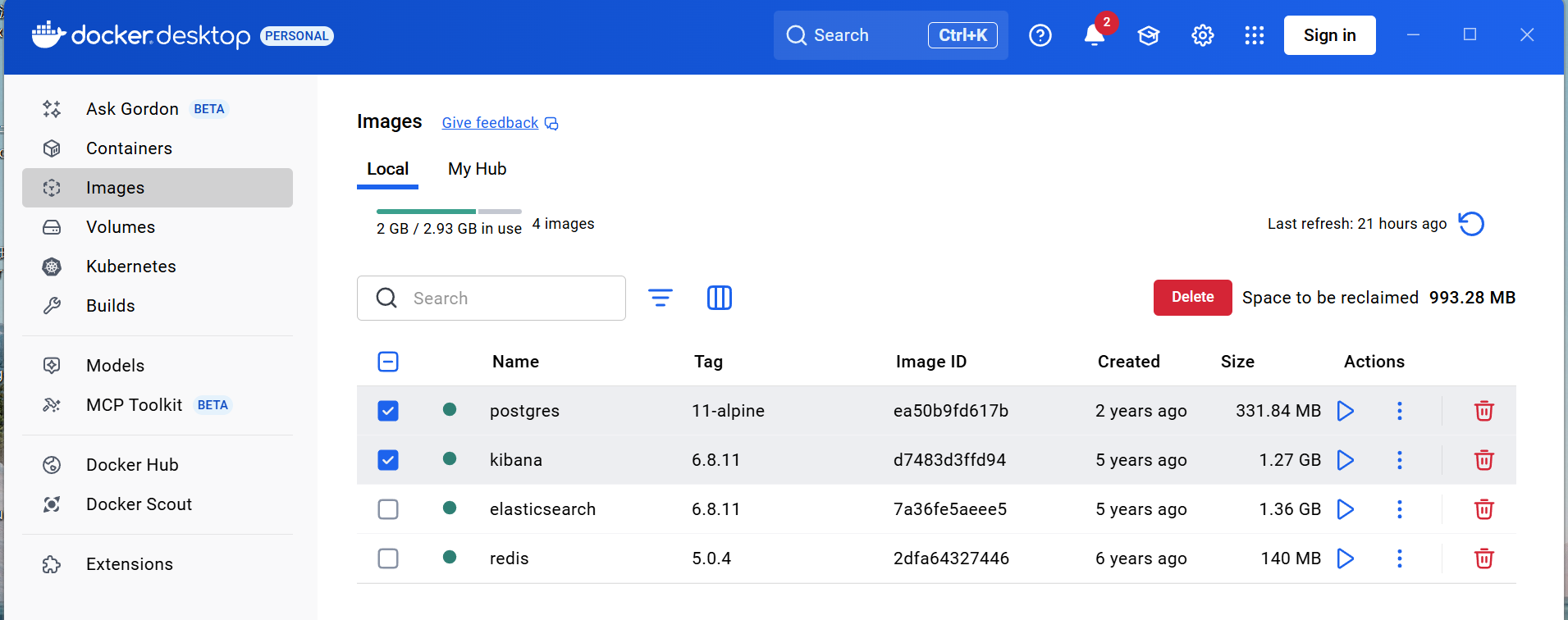Open Builds in sidebar
The height and width of the screenshot is (620, 1568).
[158, 306]
